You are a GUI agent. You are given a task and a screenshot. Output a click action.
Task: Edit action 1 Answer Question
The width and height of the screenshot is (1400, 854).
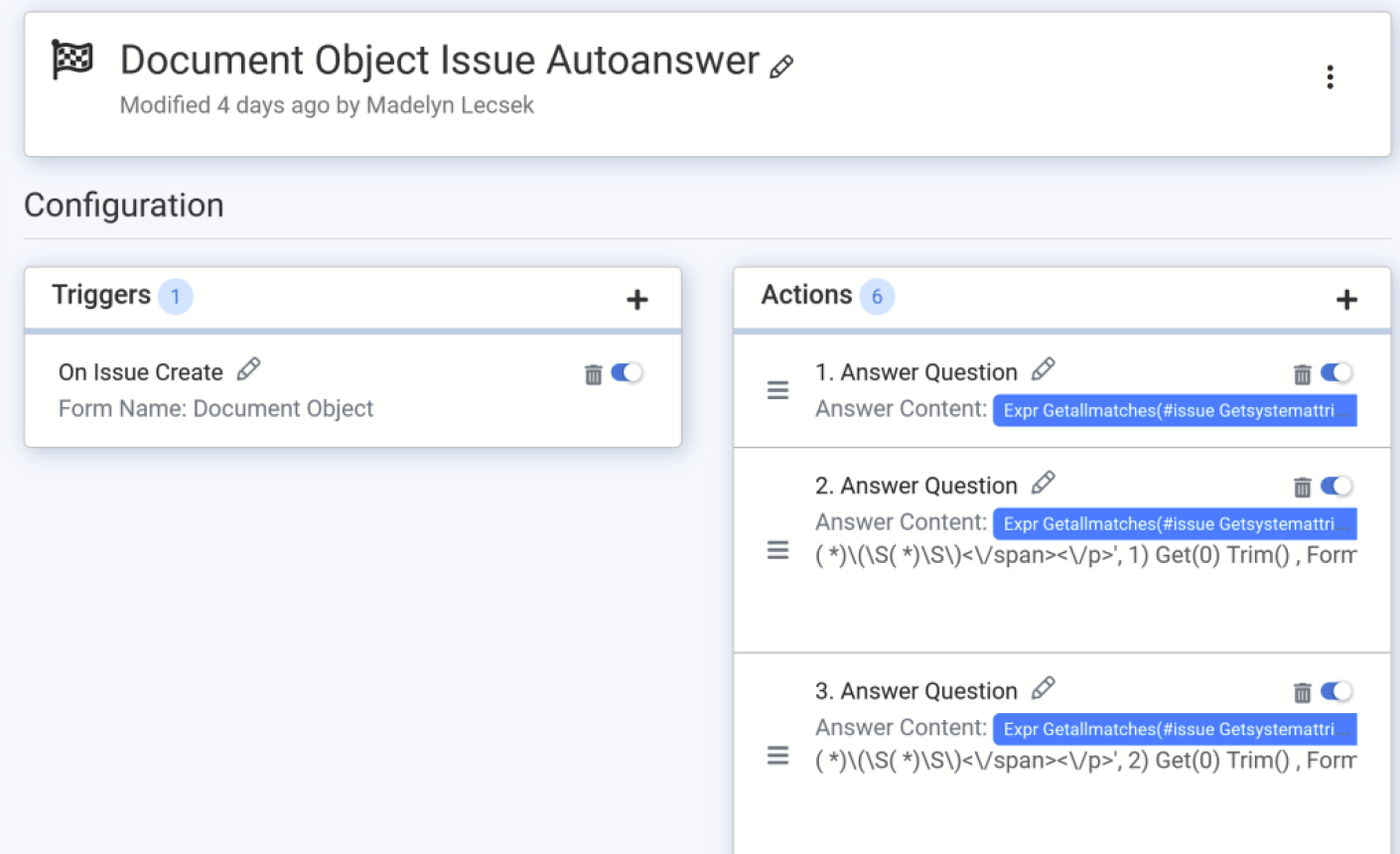point(1043,370)
